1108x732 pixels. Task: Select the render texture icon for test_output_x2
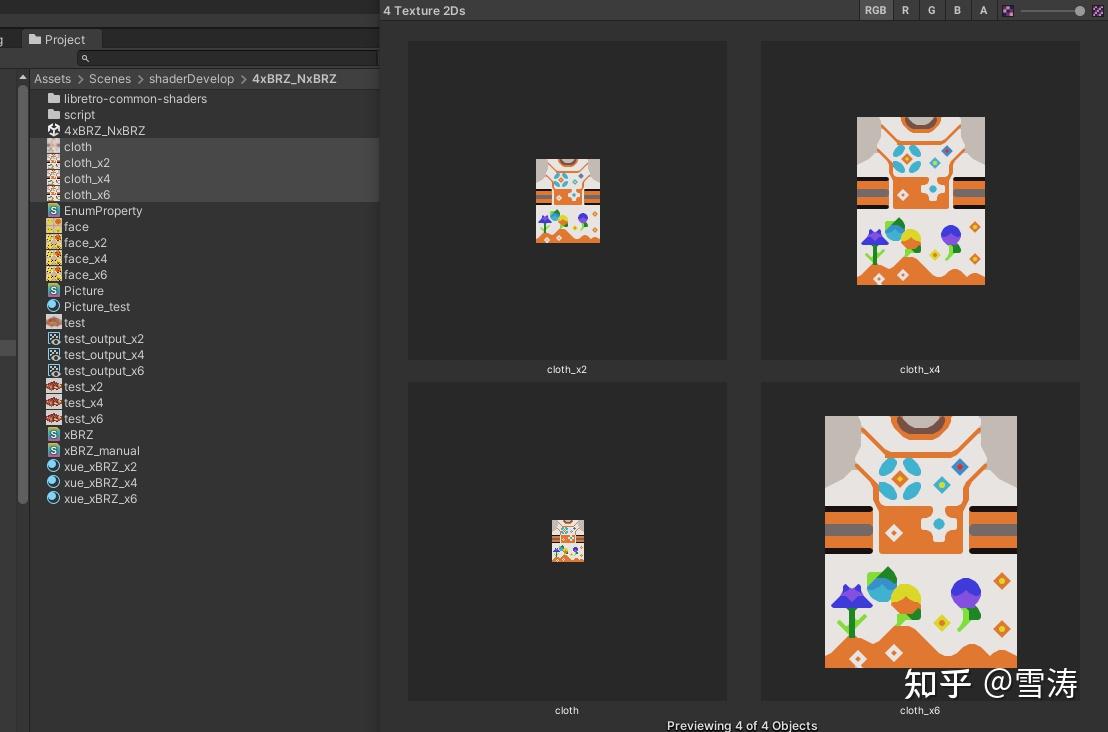click(52, 338)
